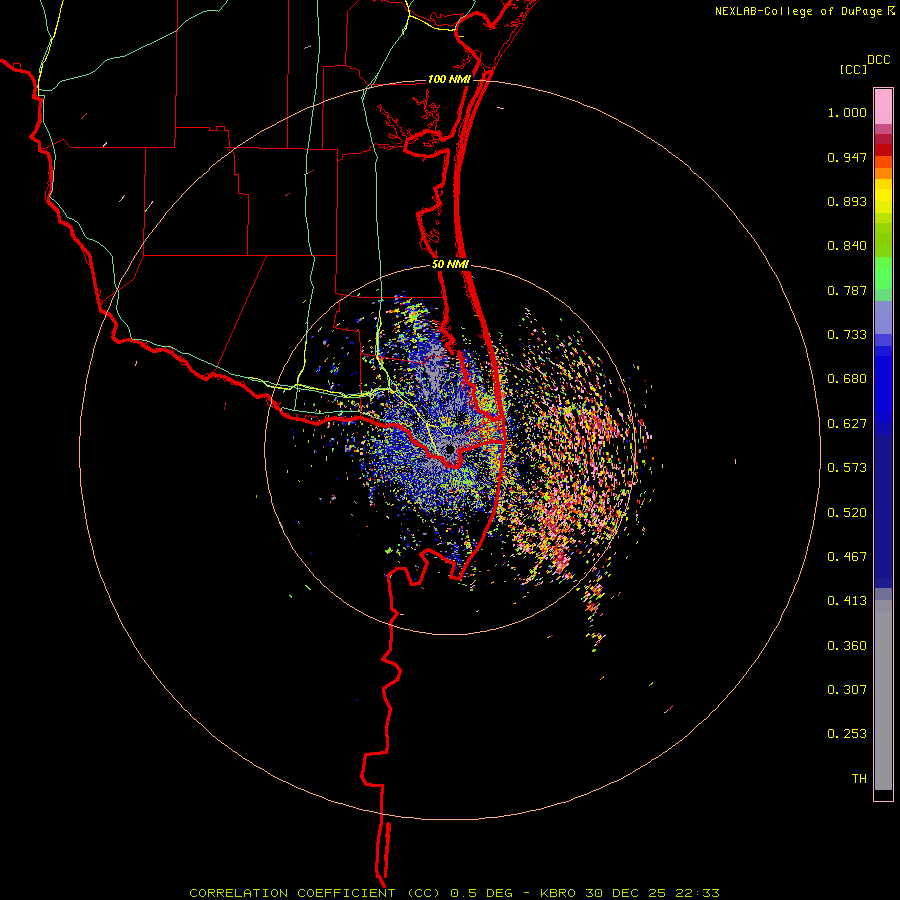The image size is (900, 900).
Task: Click the TH threshold label
Action: [x=859, y=779]
